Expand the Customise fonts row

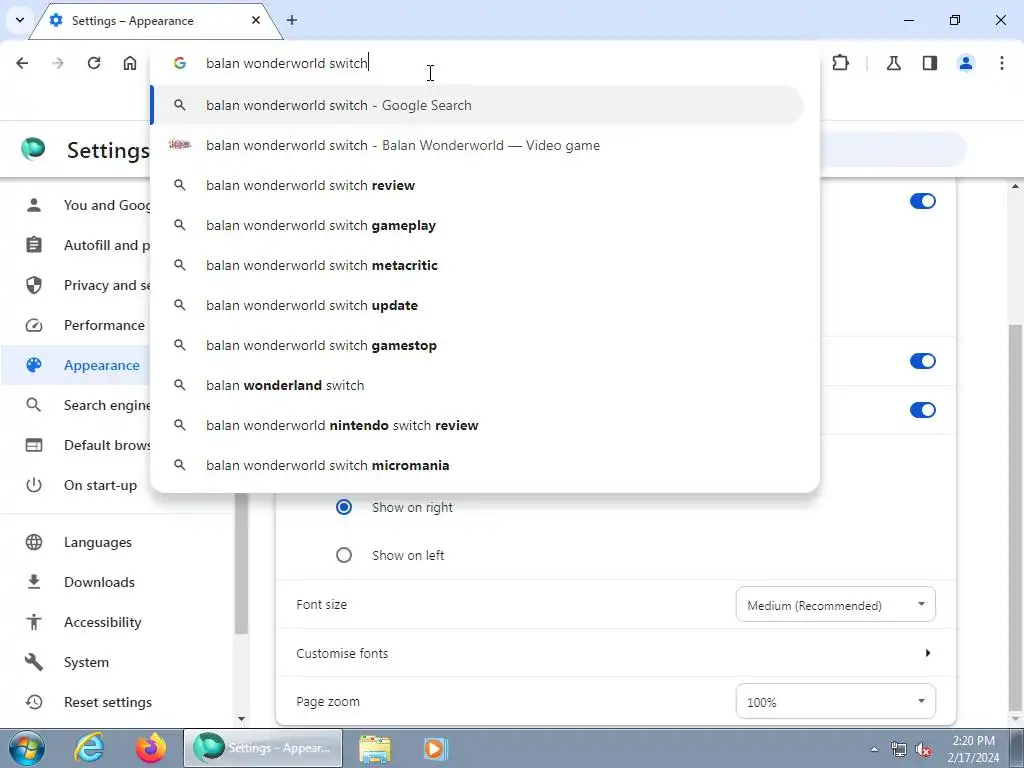pyautogui.click(x=615, y=653)
